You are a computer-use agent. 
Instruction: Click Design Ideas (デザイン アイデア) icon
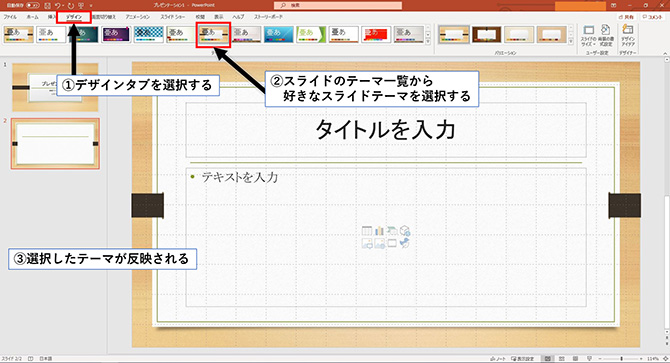click(x=628, y=36)
